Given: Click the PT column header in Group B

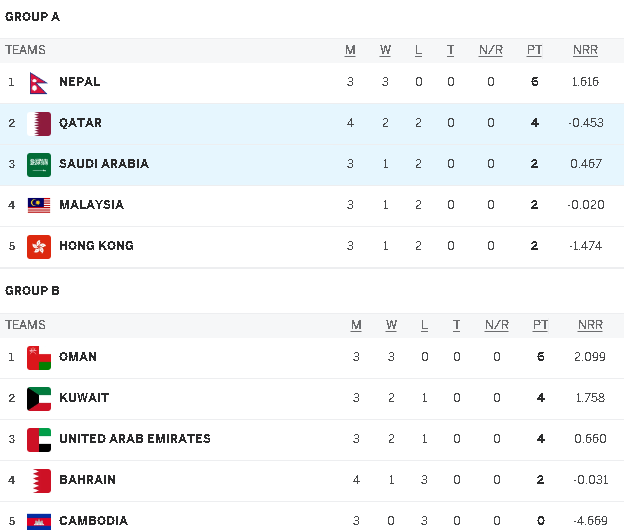Looking at the screenshot, I should [x=540, y=325].
